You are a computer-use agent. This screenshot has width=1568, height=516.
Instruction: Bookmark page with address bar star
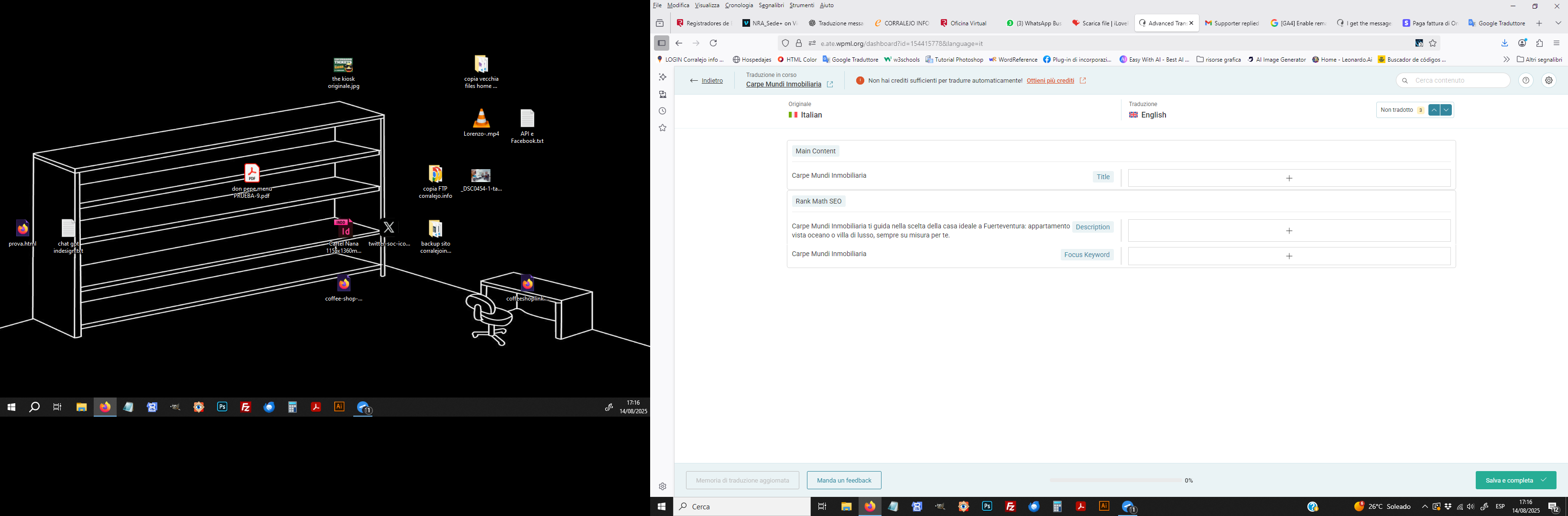coord(1433,43)
